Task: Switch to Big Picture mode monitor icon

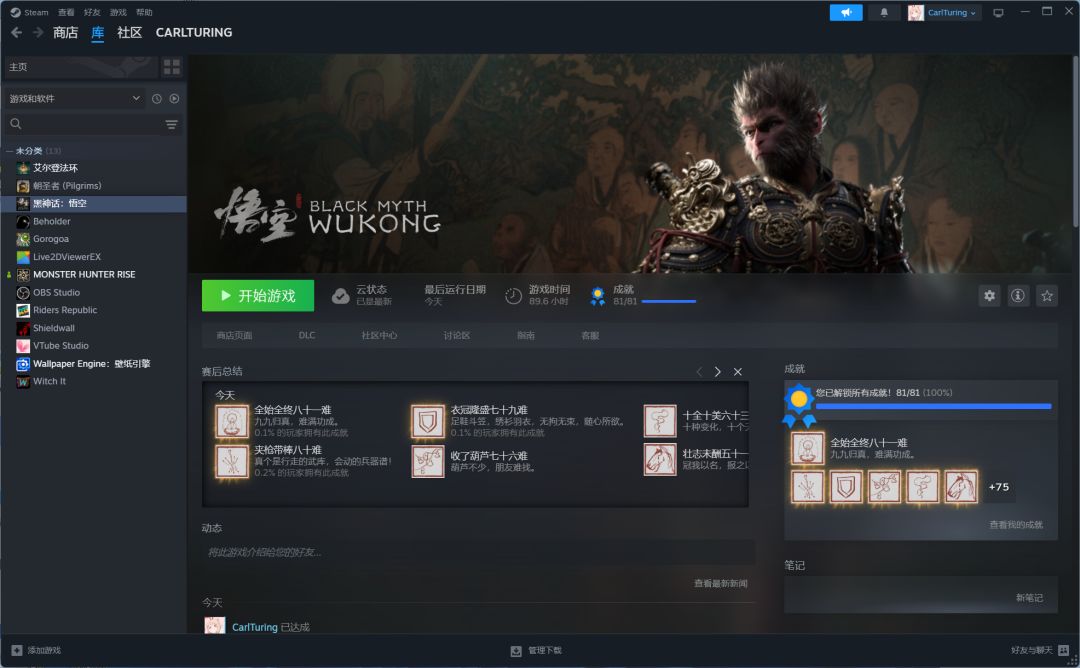Action: [998, 13]
